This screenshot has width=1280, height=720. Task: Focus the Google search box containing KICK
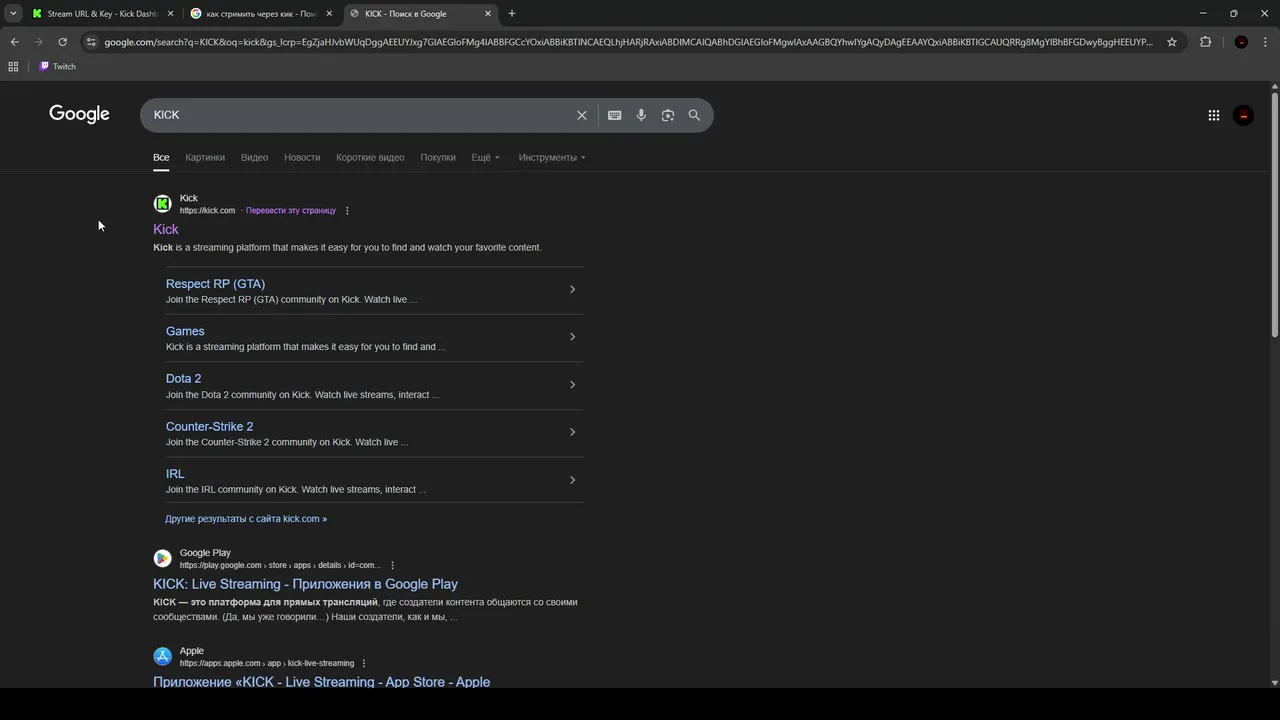(360, 115)
